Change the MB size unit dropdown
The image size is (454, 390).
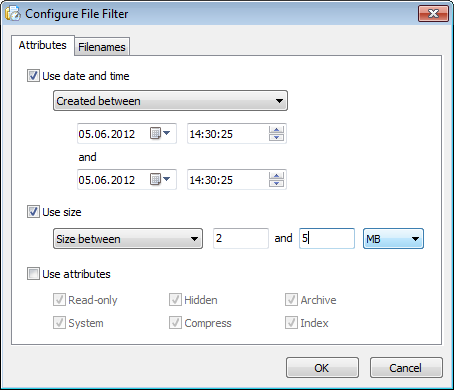click(393, 239)
